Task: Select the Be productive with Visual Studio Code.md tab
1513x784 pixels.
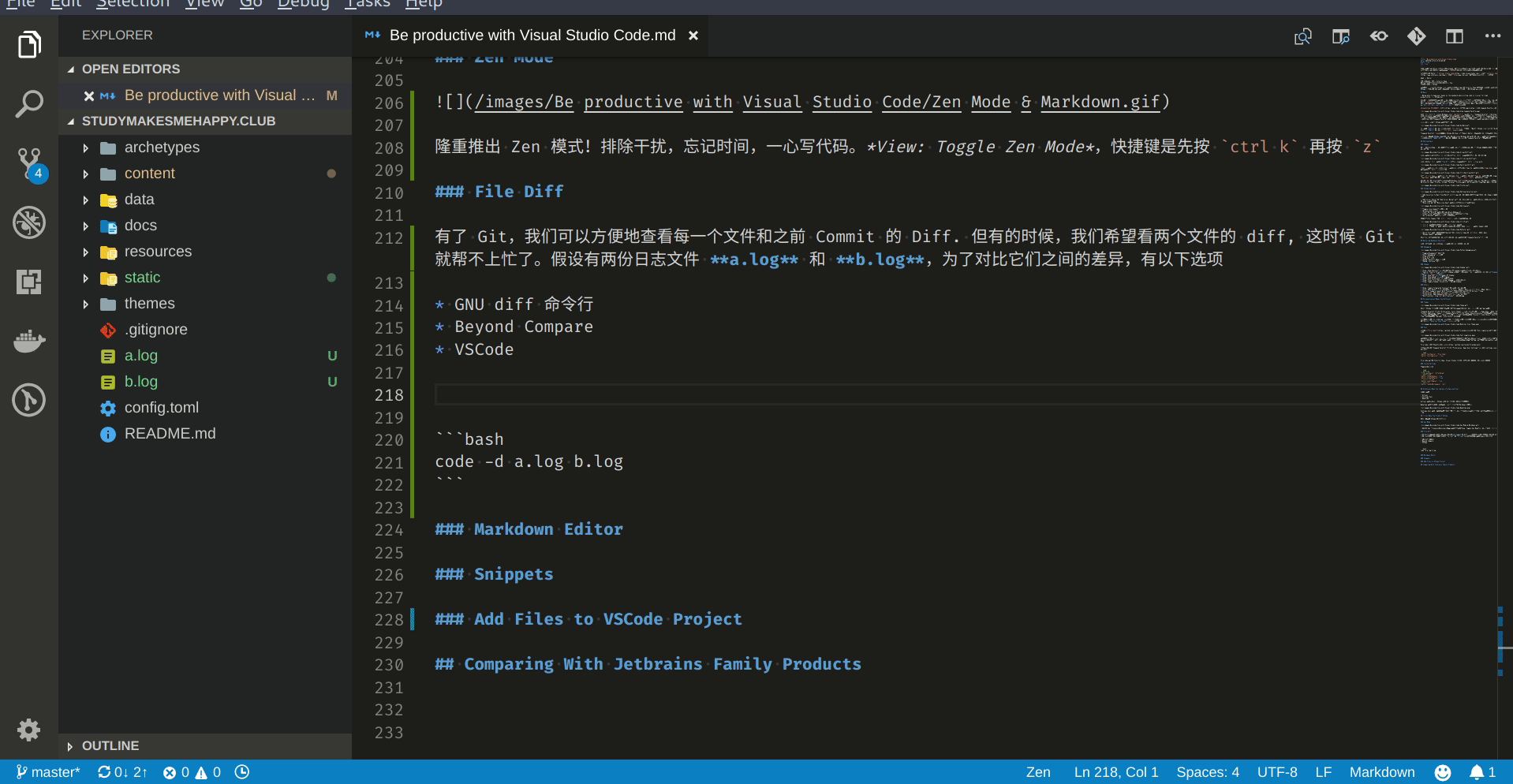Action: [x=530, y=35]
